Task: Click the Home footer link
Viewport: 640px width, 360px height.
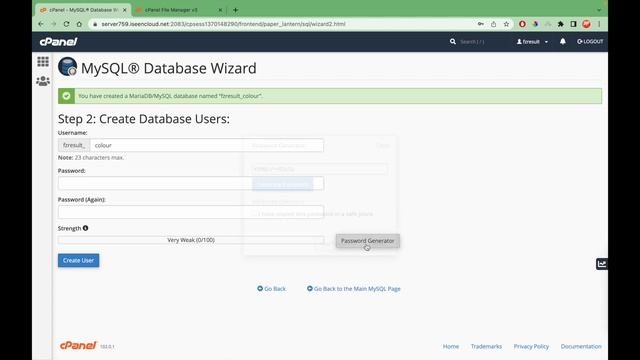Action: [451, 346]
